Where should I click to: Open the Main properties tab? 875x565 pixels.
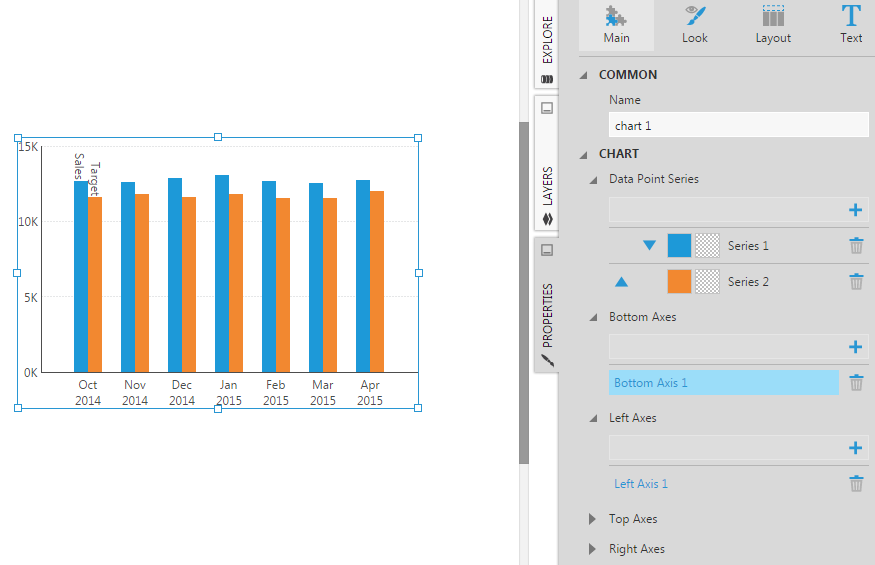click(x=616, y=25)
